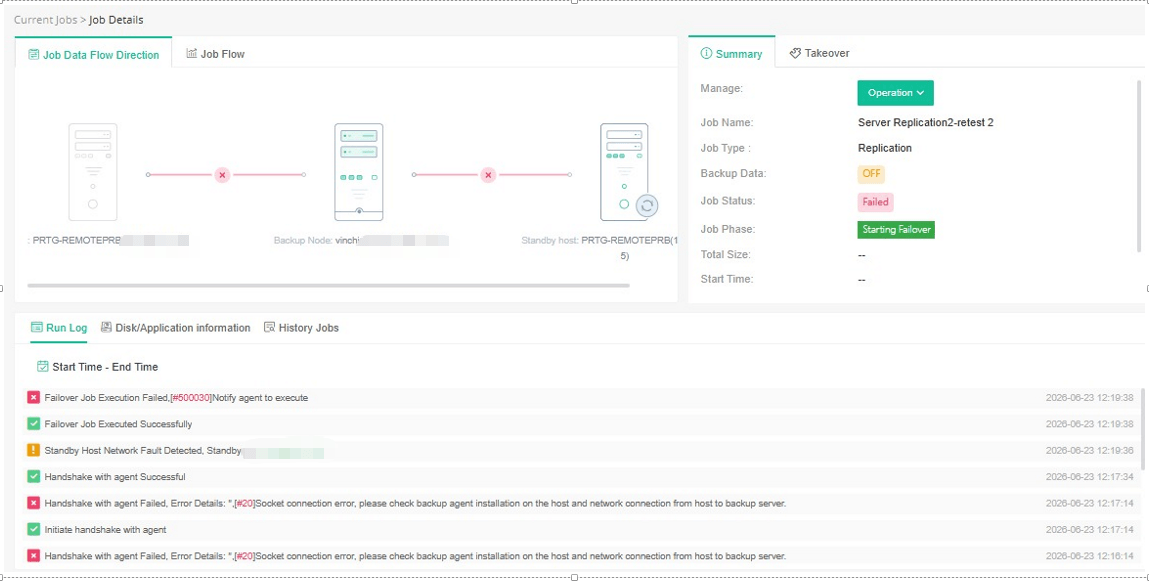Open the Job Data Flow Direction tab
Screen dimensions: 1149x581
point(93,54)
